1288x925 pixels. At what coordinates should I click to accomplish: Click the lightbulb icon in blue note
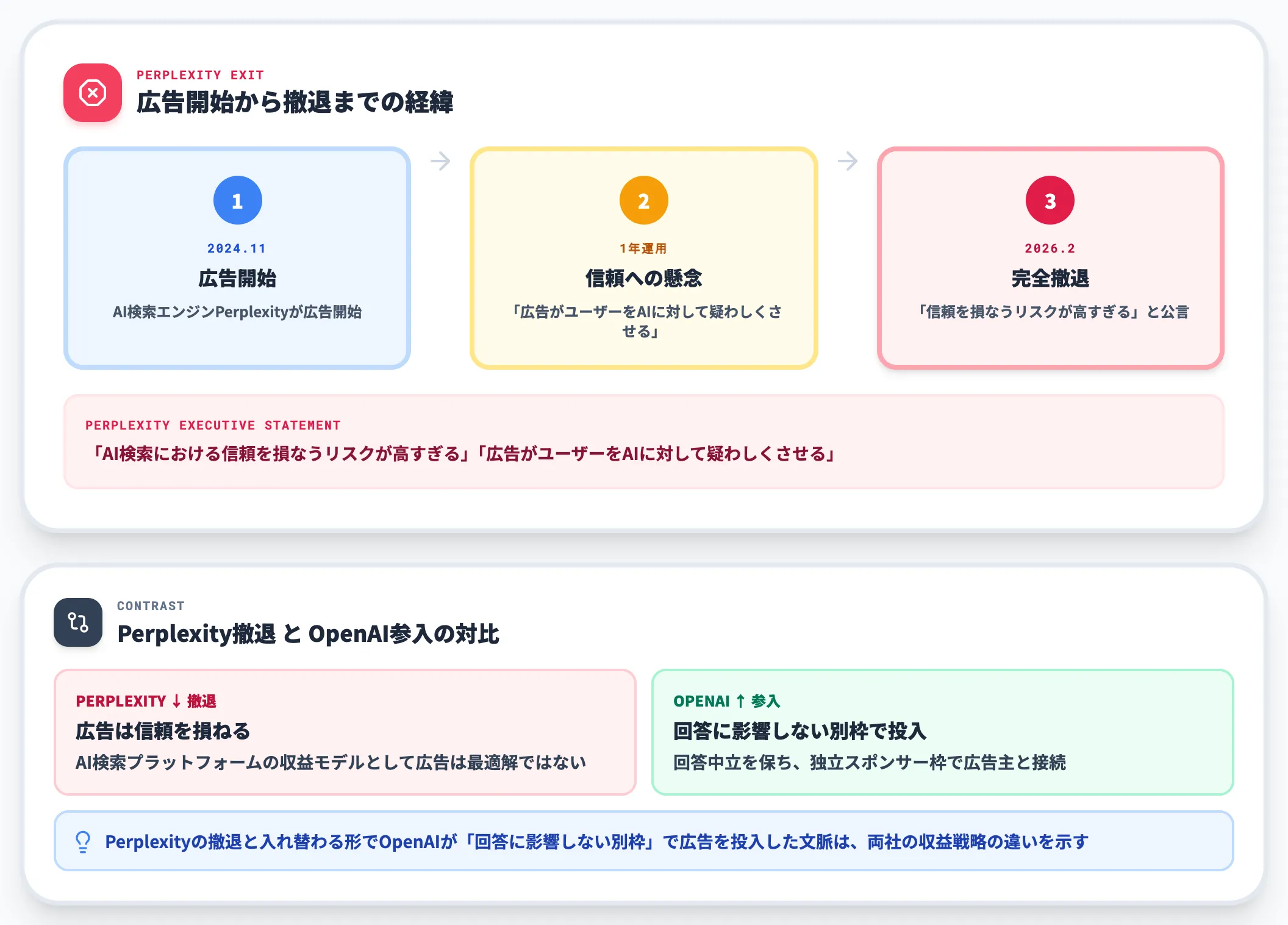[x=83, y=842]
